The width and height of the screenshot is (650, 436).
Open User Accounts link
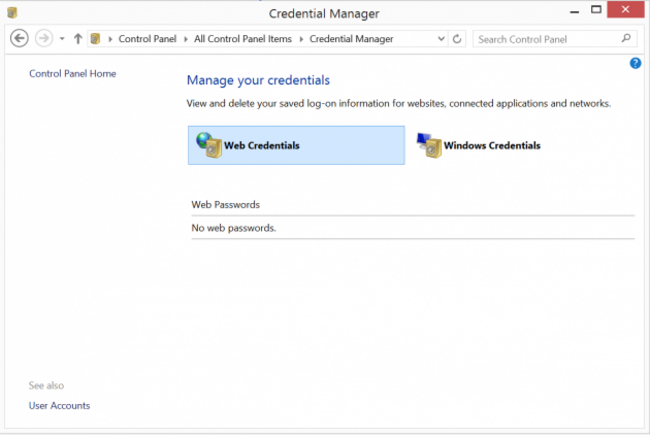coord(59,406)
